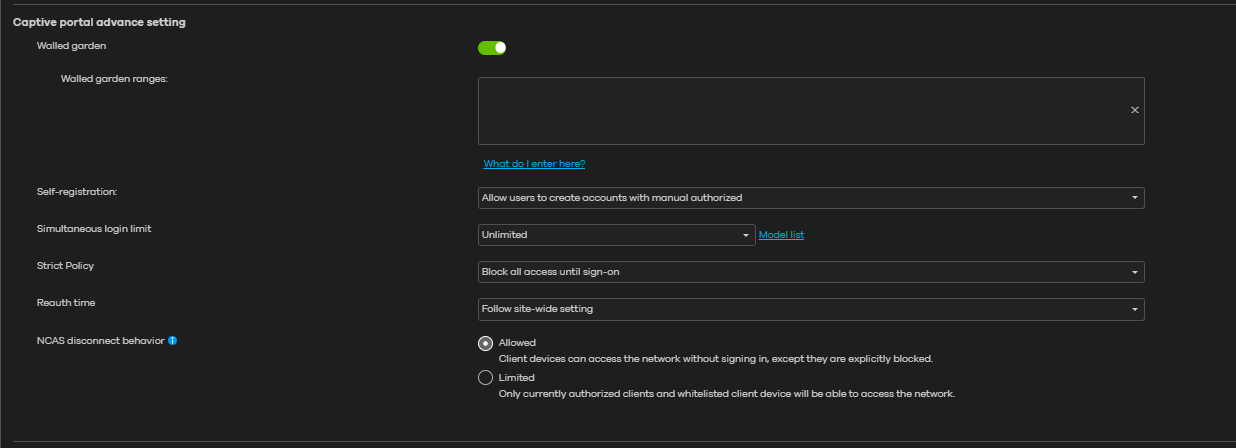Image resolution: width=1236 pixels, height=448 pixels.
Task: Toggle the Walled garden switch off
Action: (x=492, y=48)
